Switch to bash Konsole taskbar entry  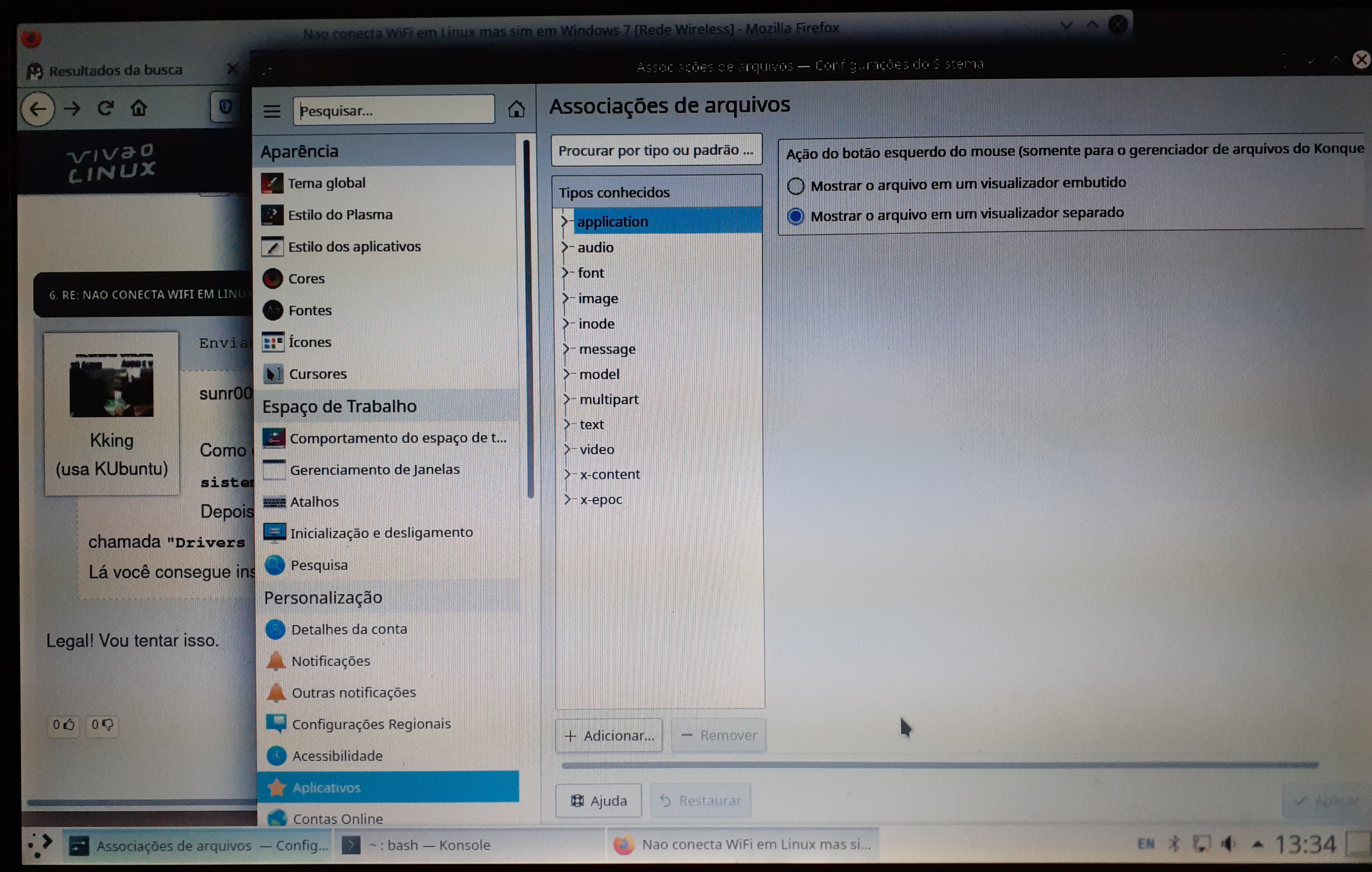470,845
